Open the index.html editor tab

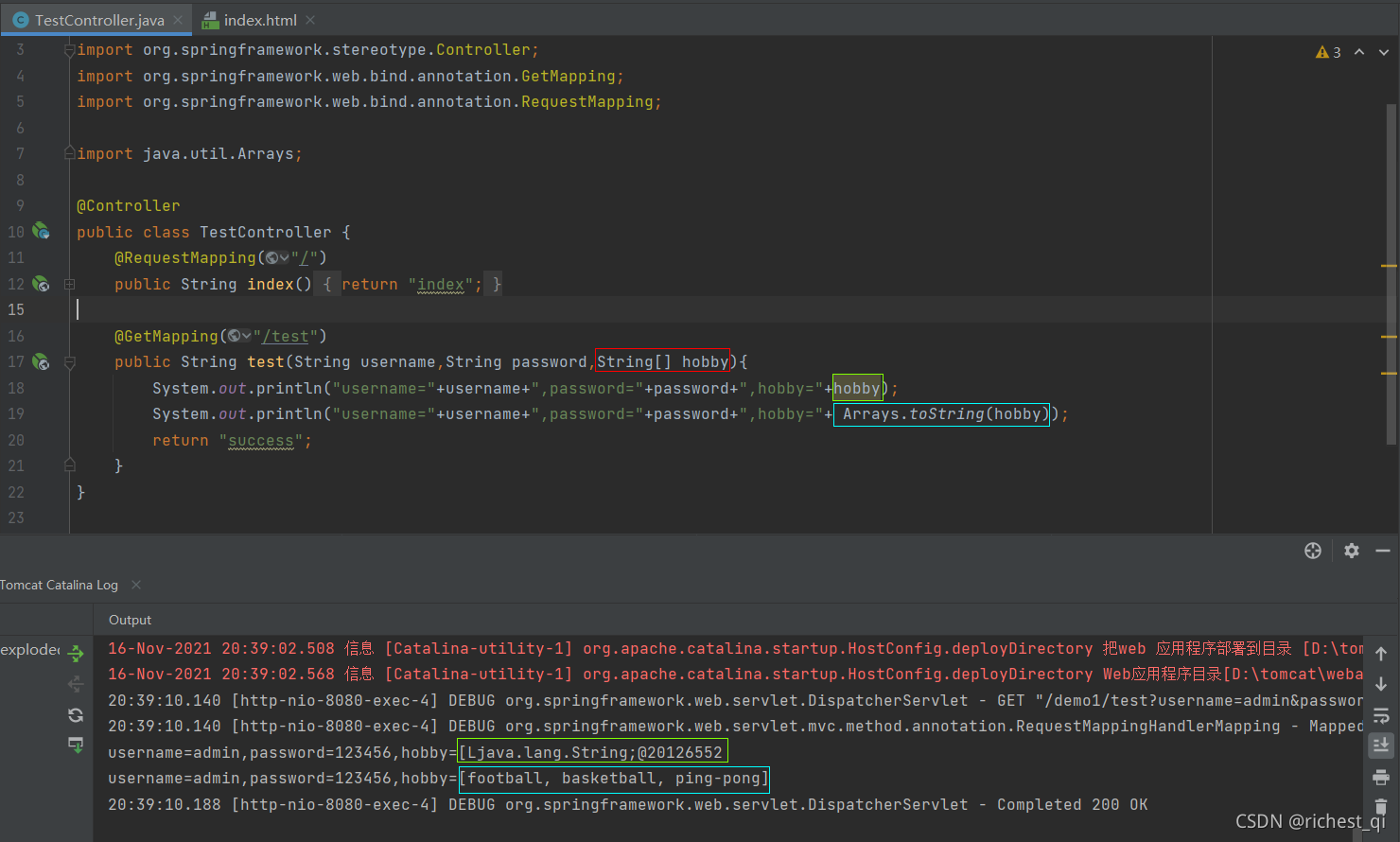(x=260, y=20)
